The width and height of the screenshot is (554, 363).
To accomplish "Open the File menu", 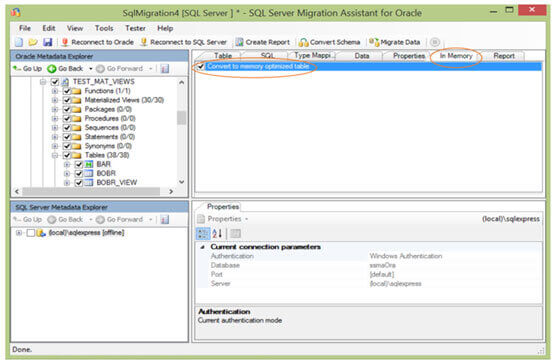I will (25, 28).
